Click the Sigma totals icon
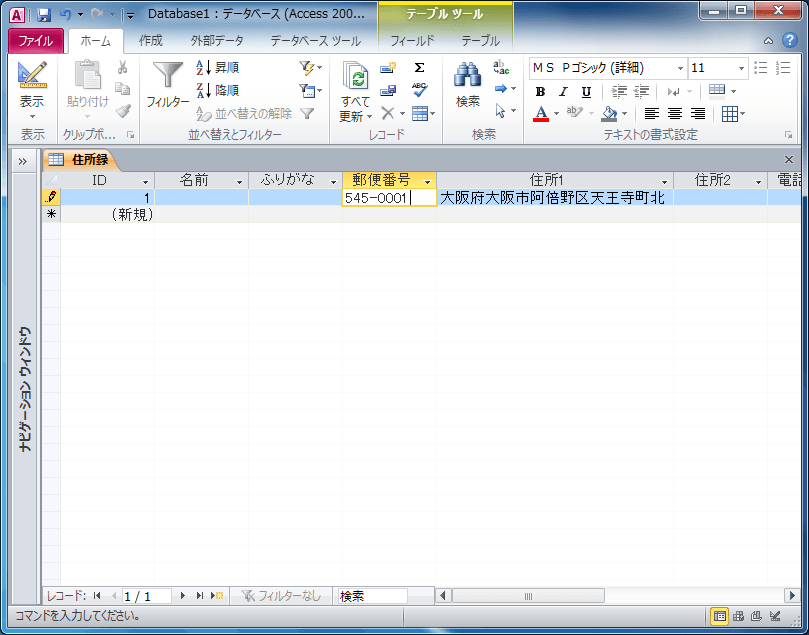 tap(419, 68)
